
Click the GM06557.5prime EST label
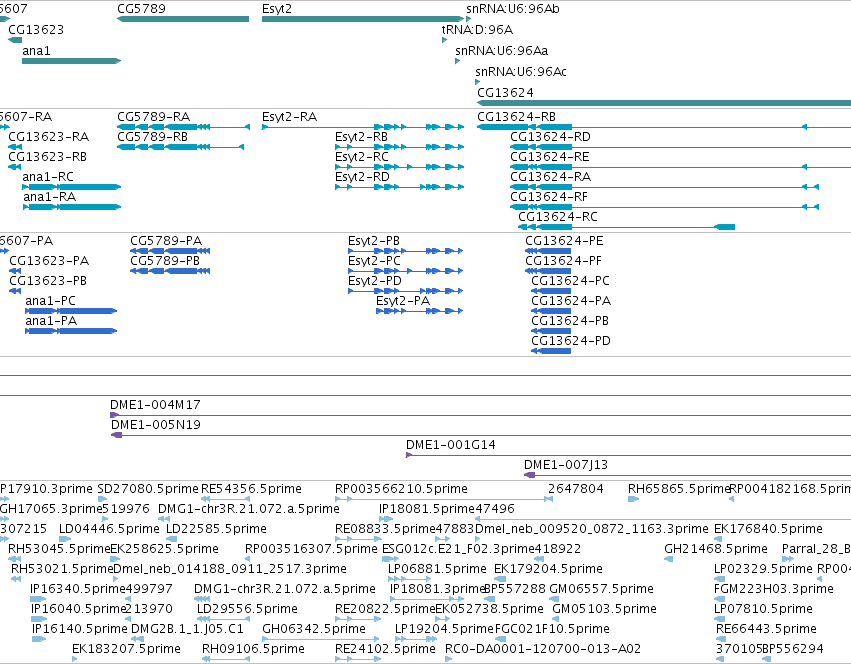(601, 589)
